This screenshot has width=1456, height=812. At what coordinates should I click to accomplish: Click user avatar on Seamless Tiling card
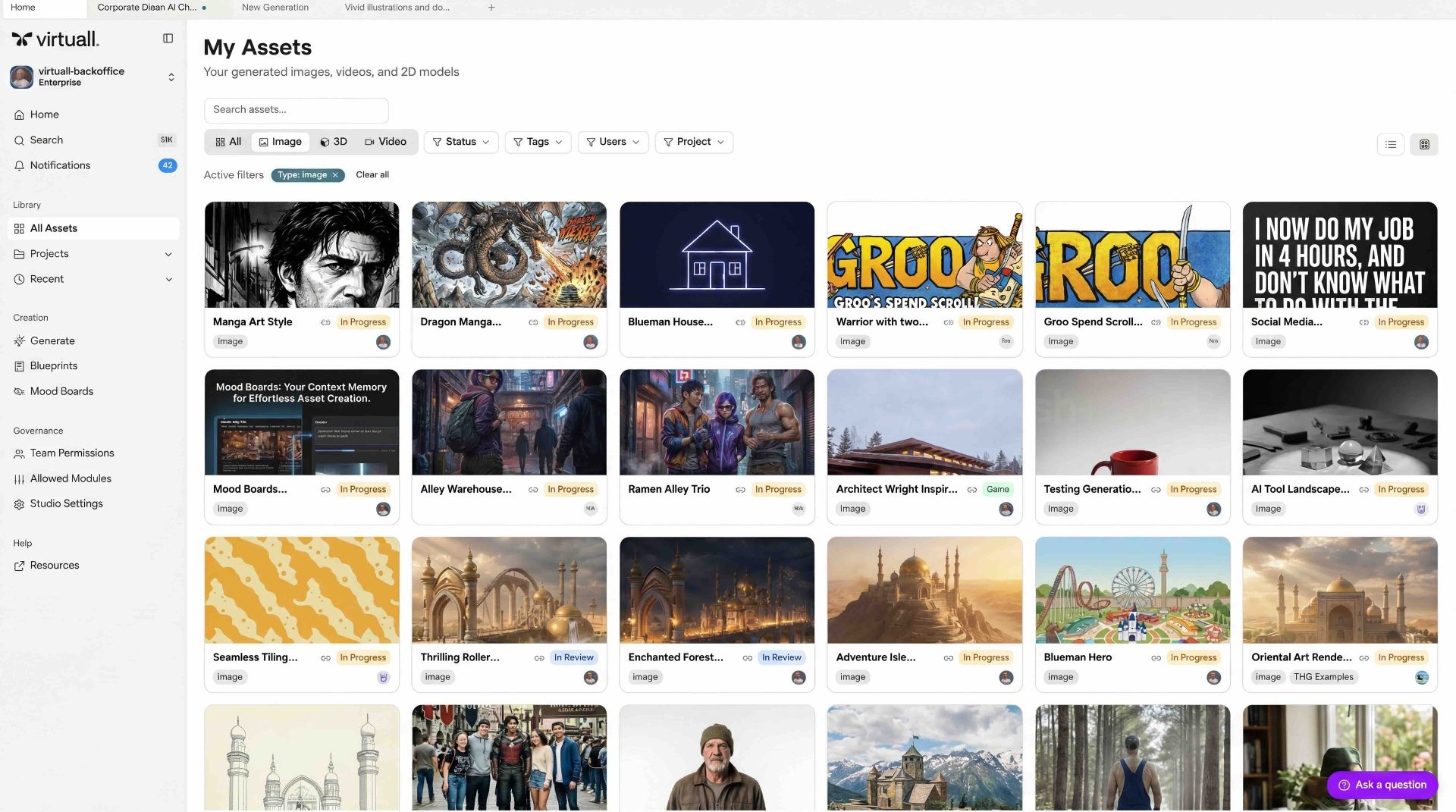tap(383, 678)
